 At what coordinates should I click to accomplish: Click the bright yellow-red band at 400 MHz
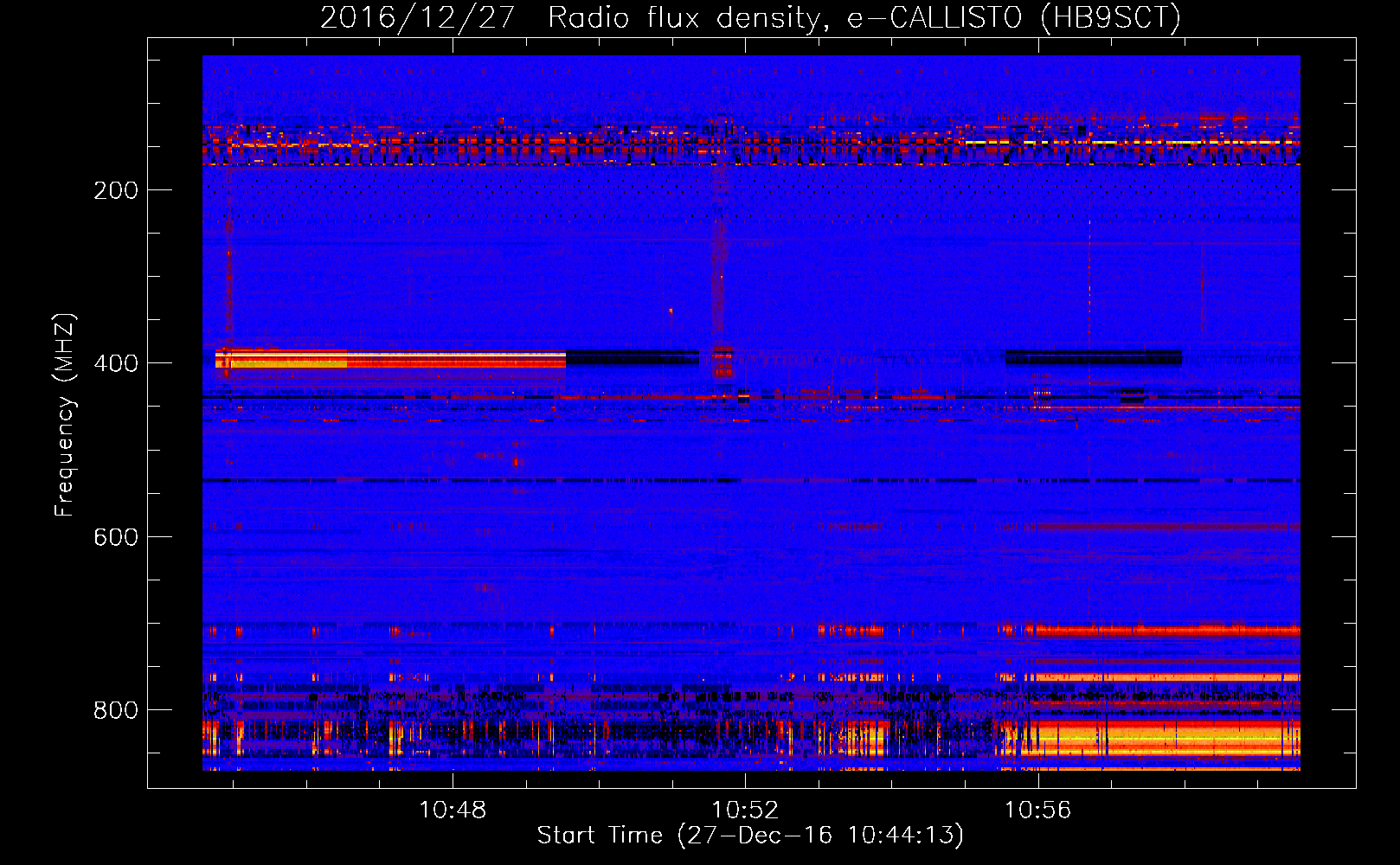pyautogui.click(x=390, y=359)
